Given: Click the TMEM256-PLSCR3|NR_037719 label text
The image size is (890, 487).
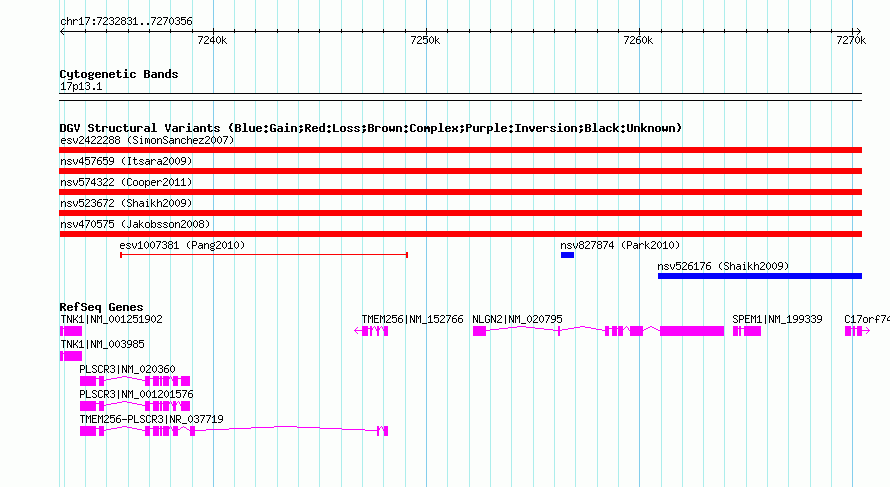Looking at the screenshot, I should [152, 419].
